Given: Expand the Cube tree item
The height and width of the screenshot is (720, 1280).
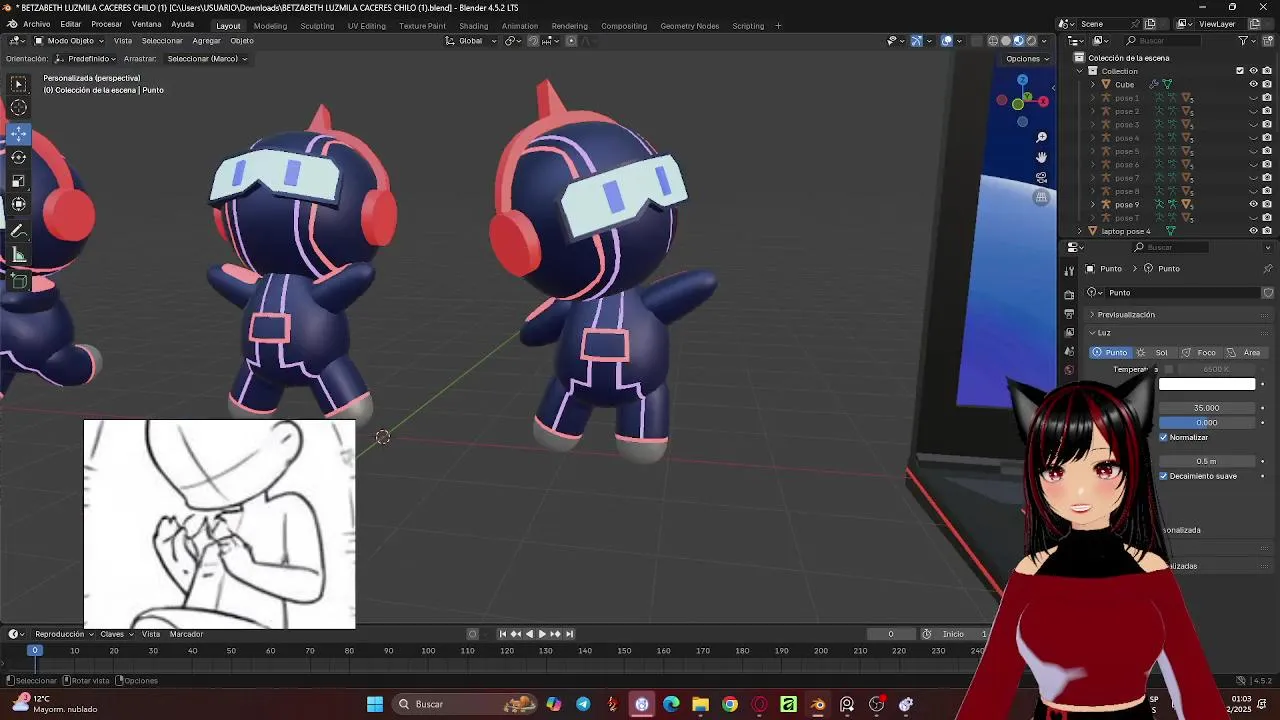Looking at the screenshot, I should click(1092, 85).
